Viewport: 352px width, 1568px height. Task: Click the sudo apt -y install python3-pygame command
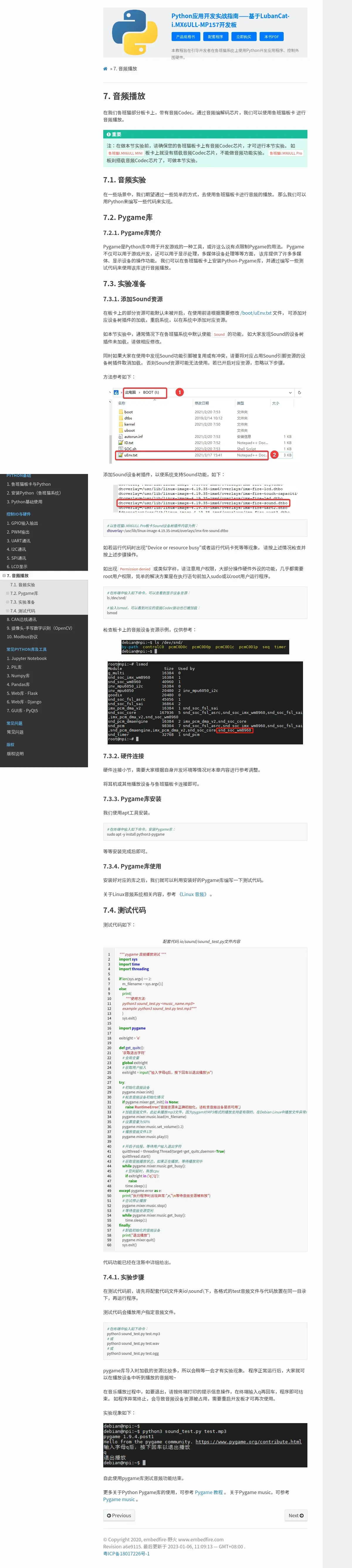pos(136,834)
